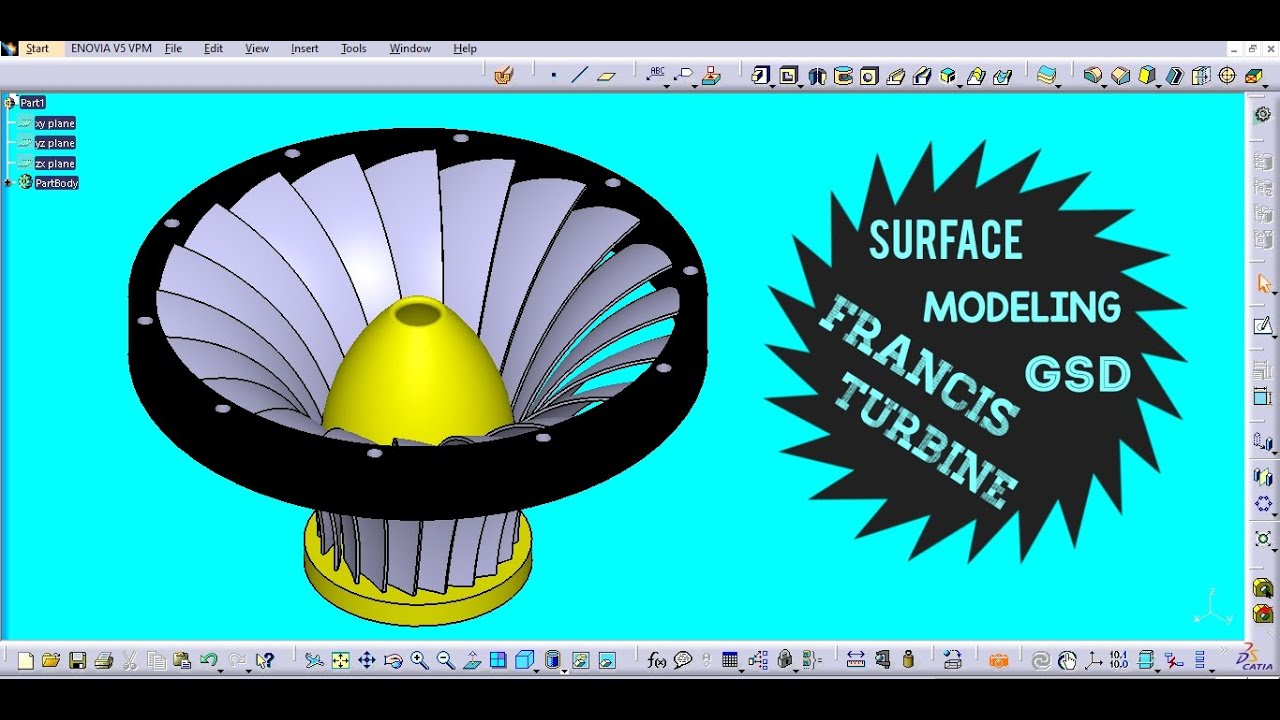This screenshot has width=1280, height=720.
Task: Select Part1 in the specification tree
Action: click(x=32, y=103)
